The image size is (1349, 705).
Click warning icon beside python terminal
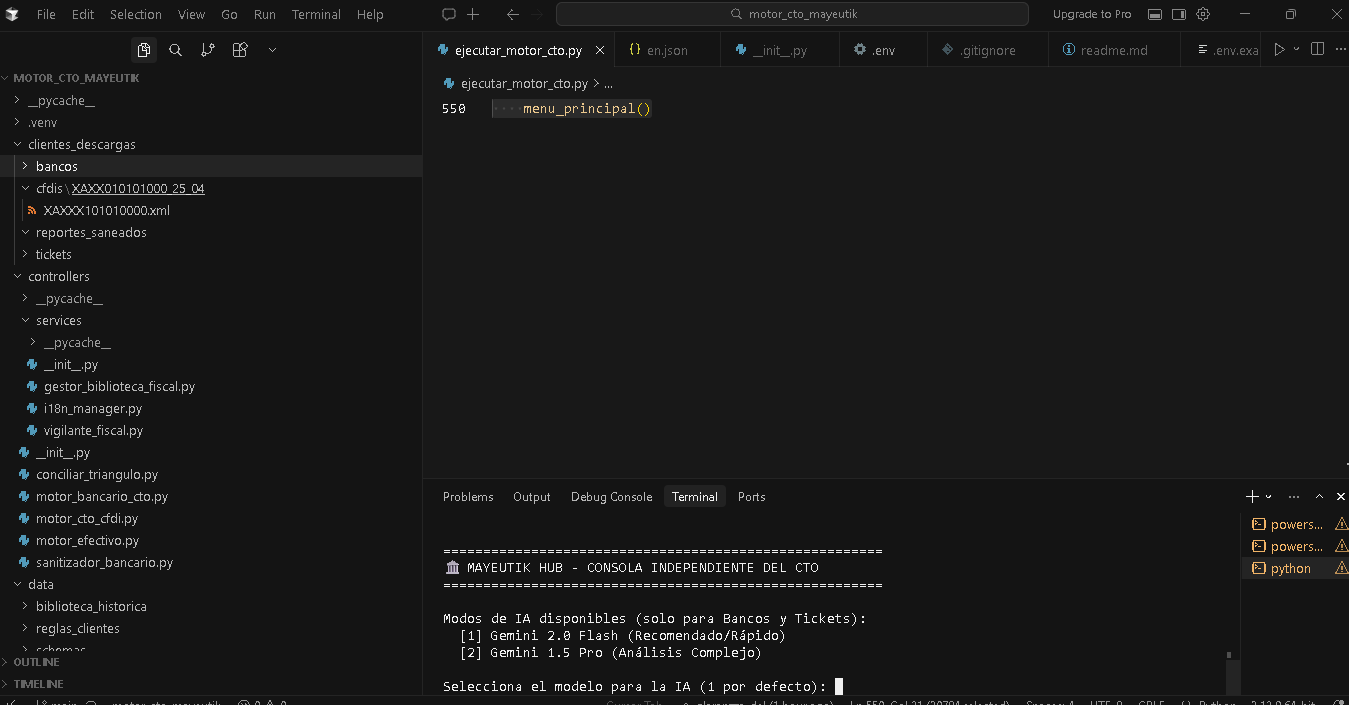pyautogui.click(x=1341, y=568)
